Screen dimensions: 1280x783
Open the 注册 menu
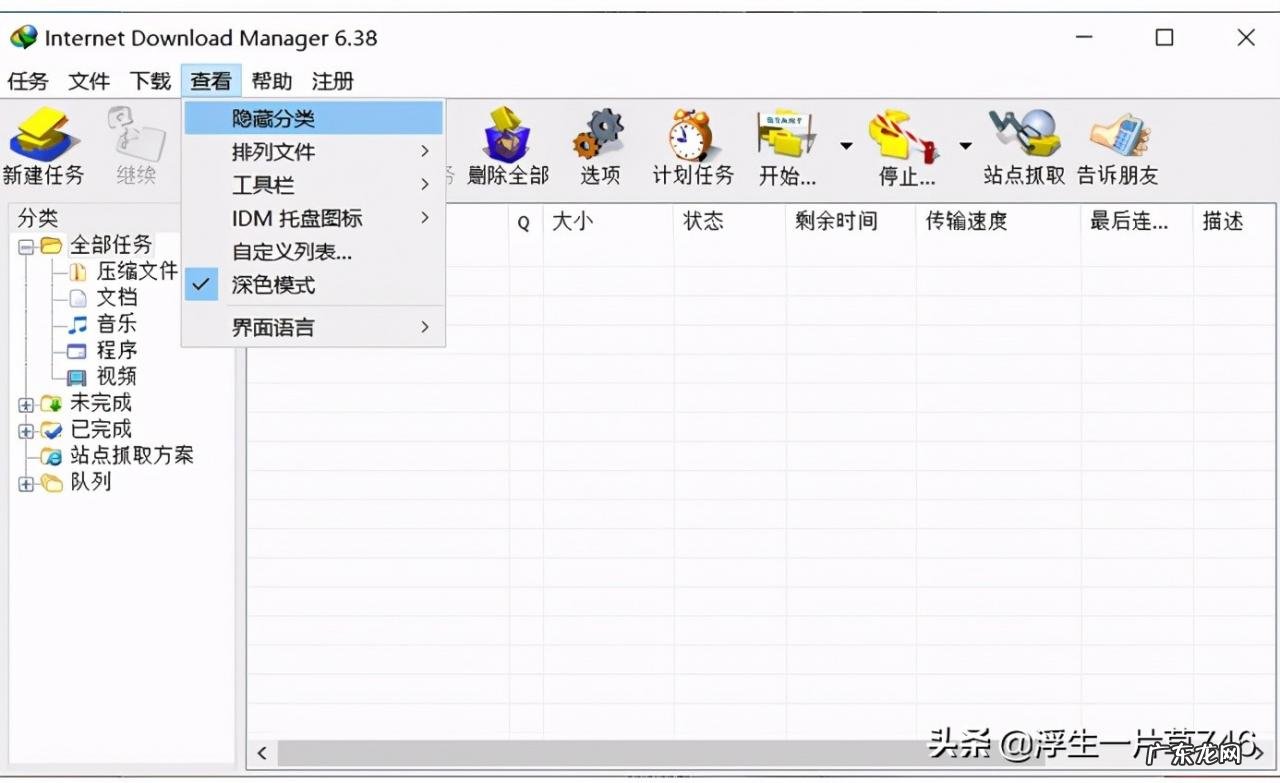tap(333, 81)
